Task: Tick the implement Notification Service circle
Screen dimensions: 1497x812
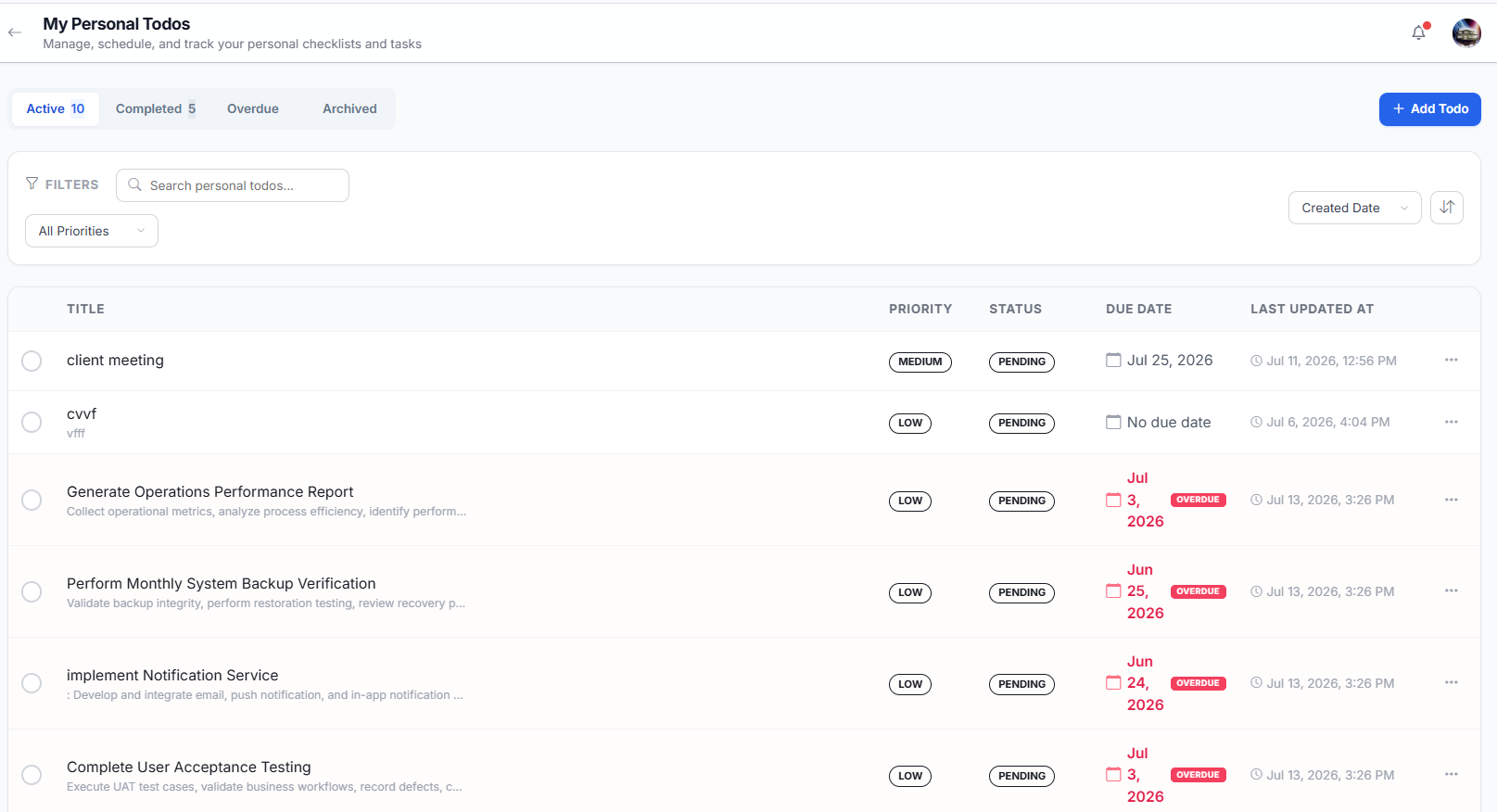Action: click(32, 683)
